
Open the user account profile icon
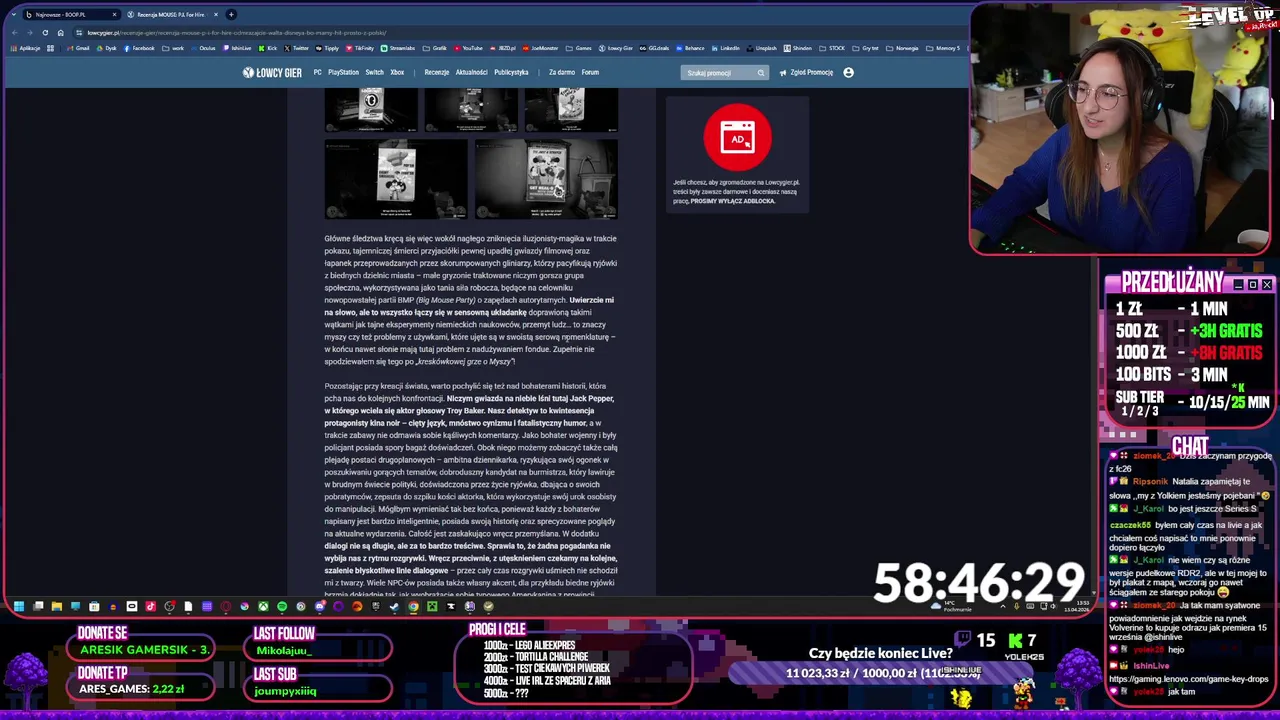click(x=848, y=72)
